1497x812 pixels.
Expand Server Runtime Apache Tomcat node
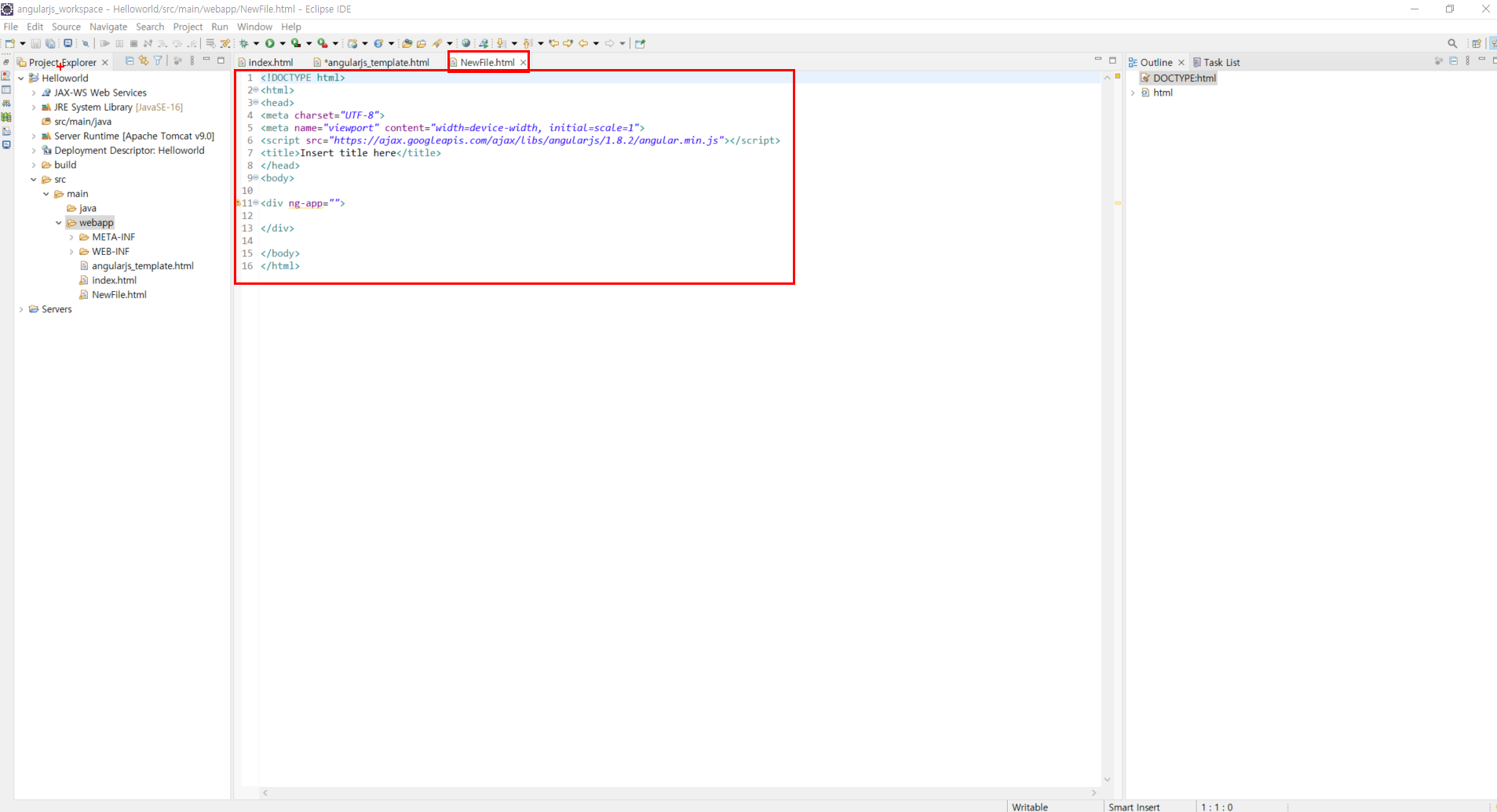(x=34, y=137)
